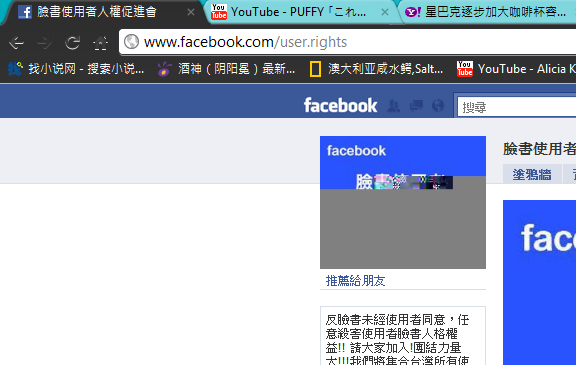The width and height of the screenshot is (576, 365).
Task: Close the 臉書使用者人權促進會 tab
Action: point(191,12)
